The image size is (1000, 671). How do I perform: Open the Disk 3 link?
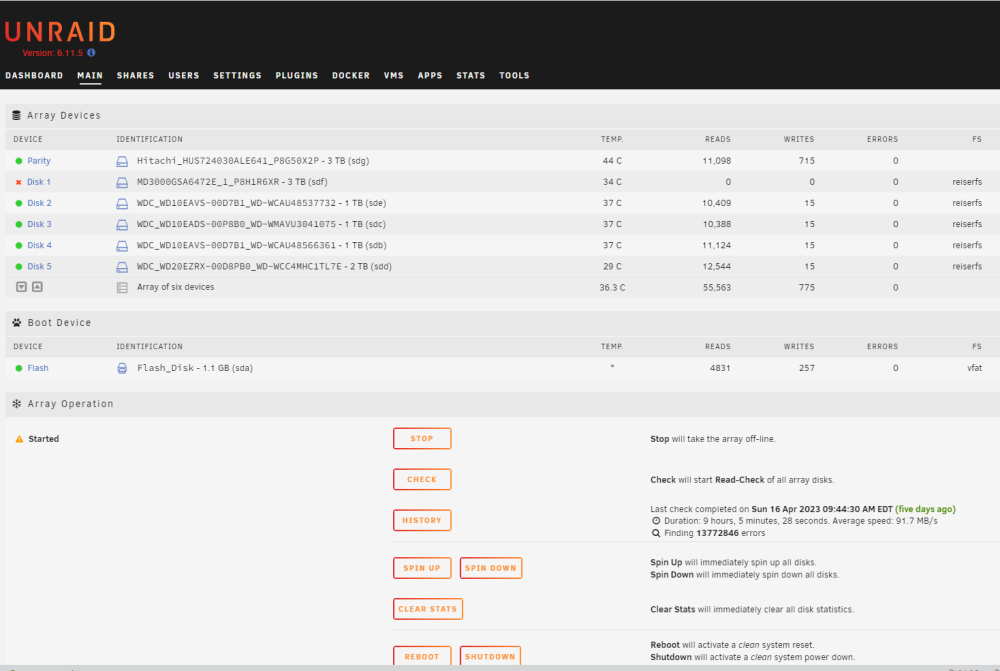40,224
